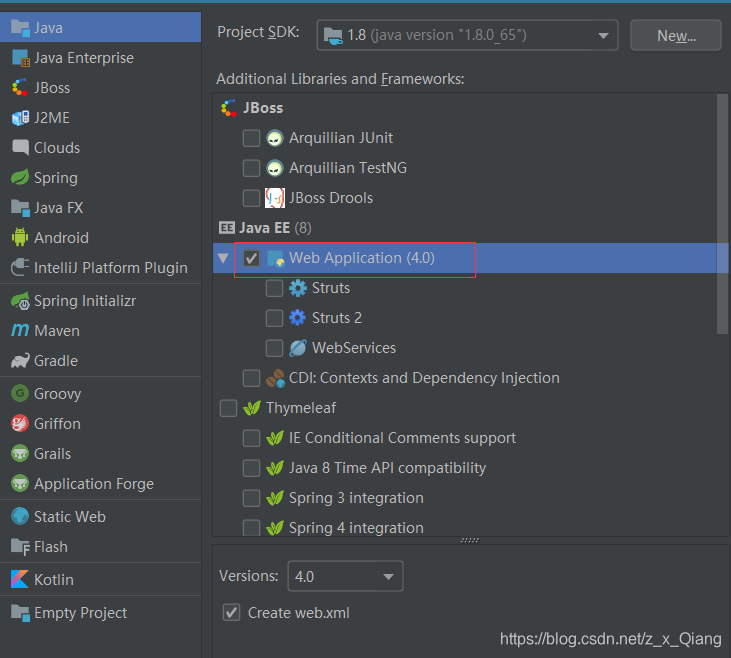Click the IntelliJ Platform Plugin icon
The image size is (731, 658).
click(20, 267)
